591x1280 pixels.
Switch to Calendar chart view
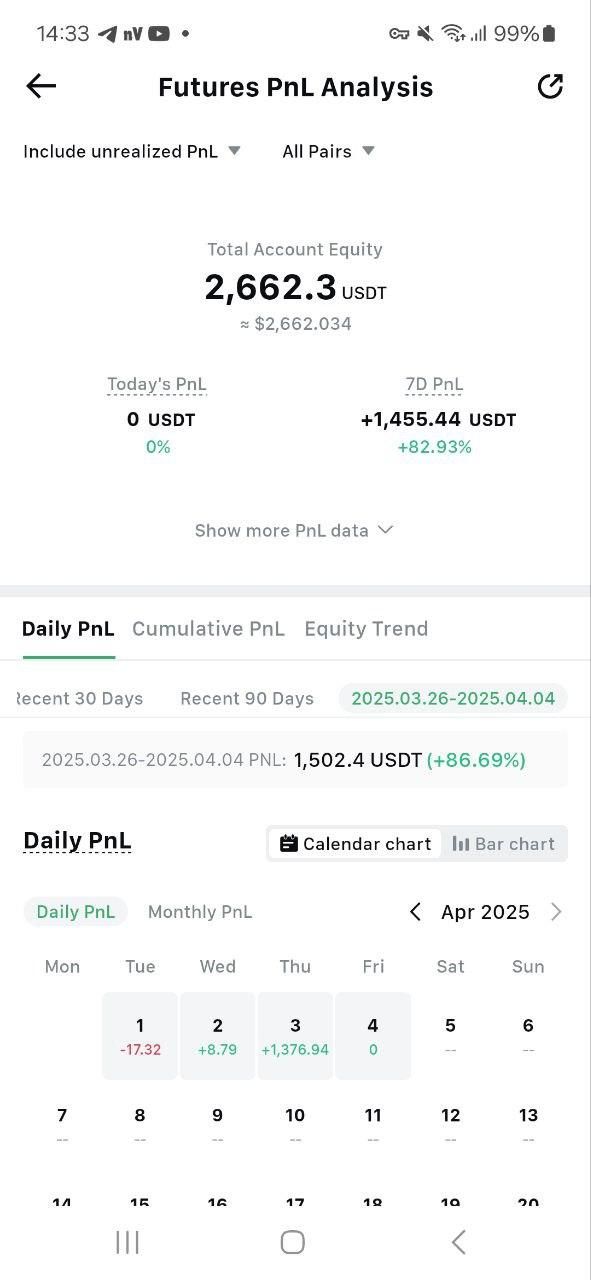click(x=355, y=844)
